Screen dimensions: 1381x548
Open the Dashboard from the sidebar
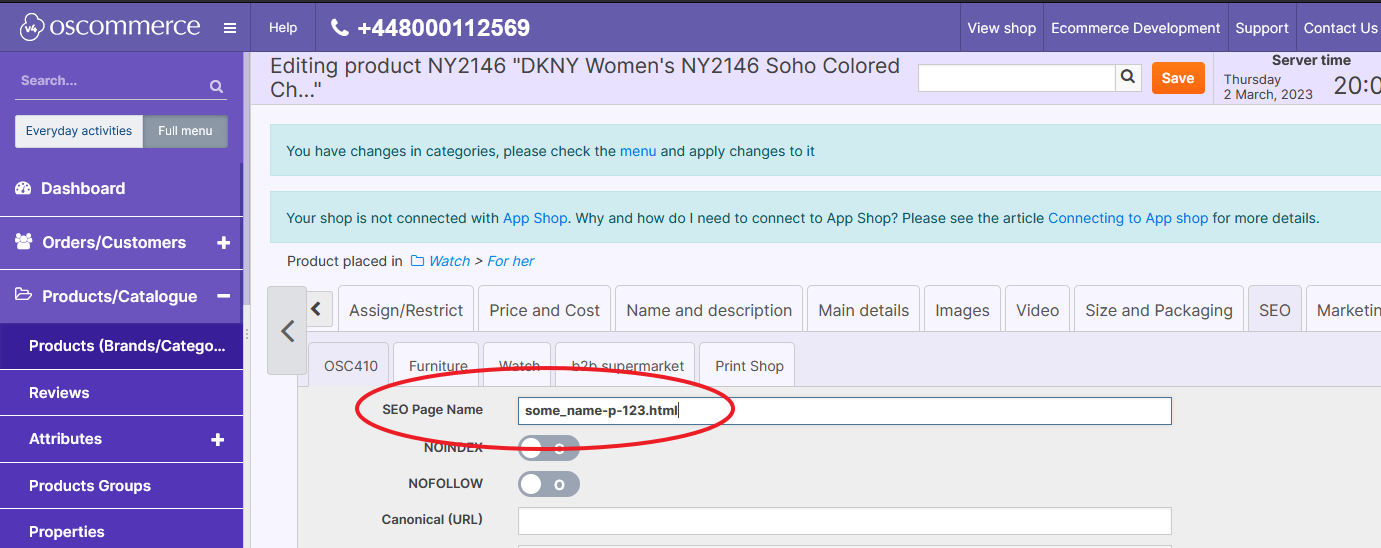coord(83,188)
